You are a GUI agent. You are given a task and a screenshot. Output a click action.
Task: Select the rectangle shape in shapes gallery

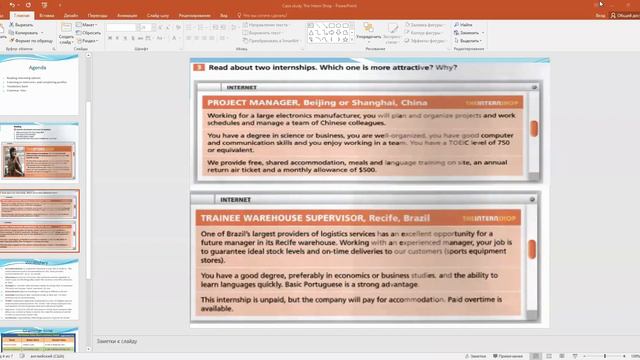point(331,25)
